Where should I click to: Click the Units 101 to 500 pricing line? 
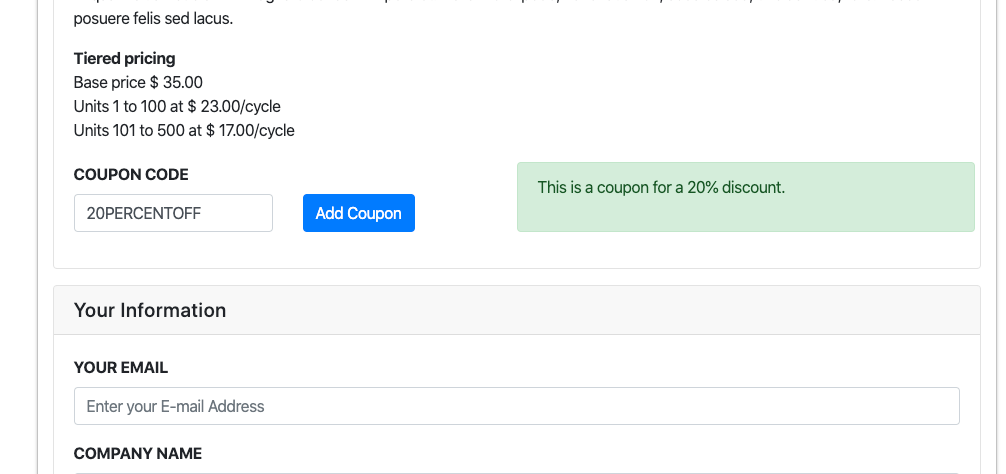[184, 131]
